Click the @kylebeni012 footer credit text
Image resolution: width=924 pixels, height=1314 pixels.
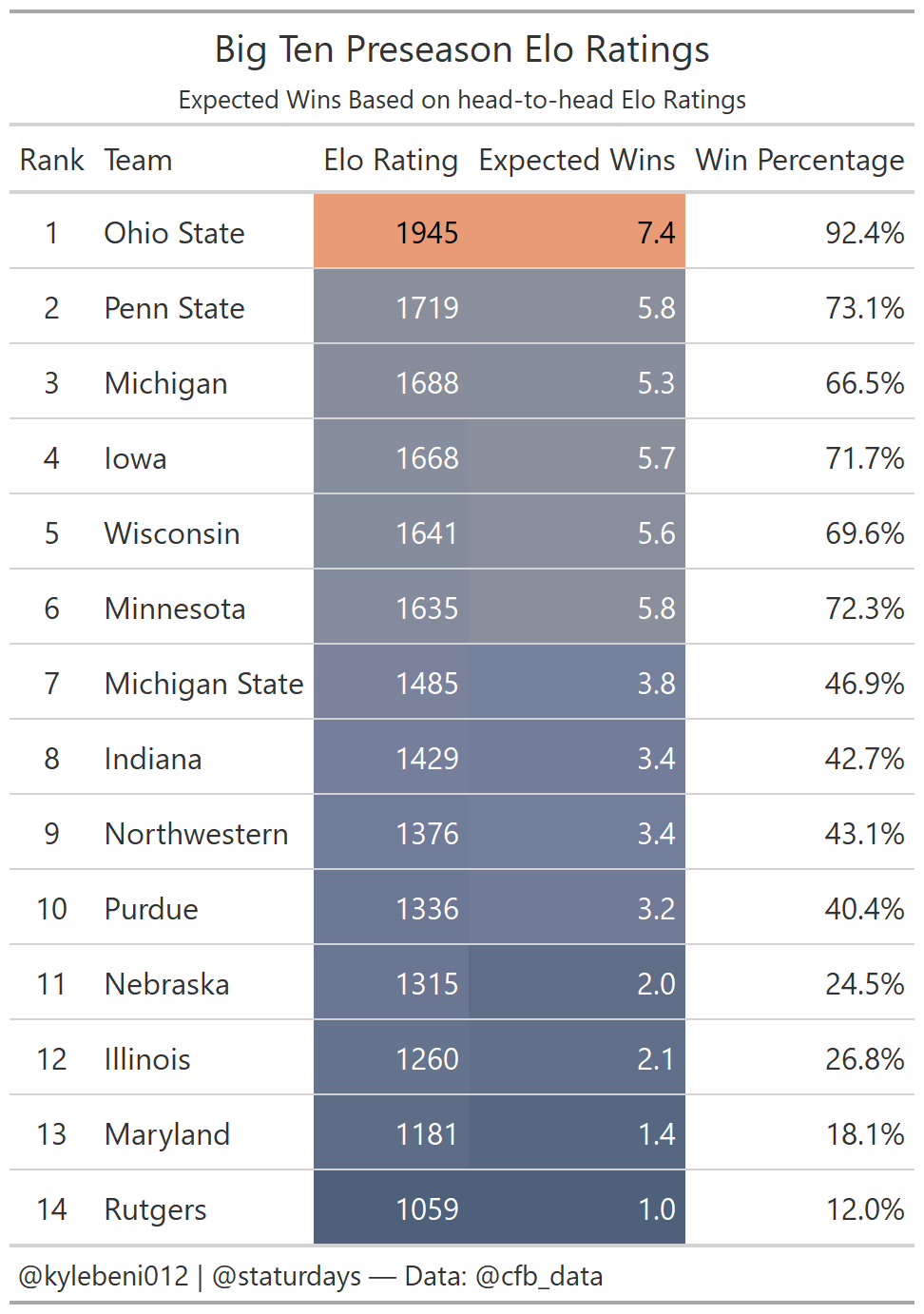click(x=104, y=1276)
